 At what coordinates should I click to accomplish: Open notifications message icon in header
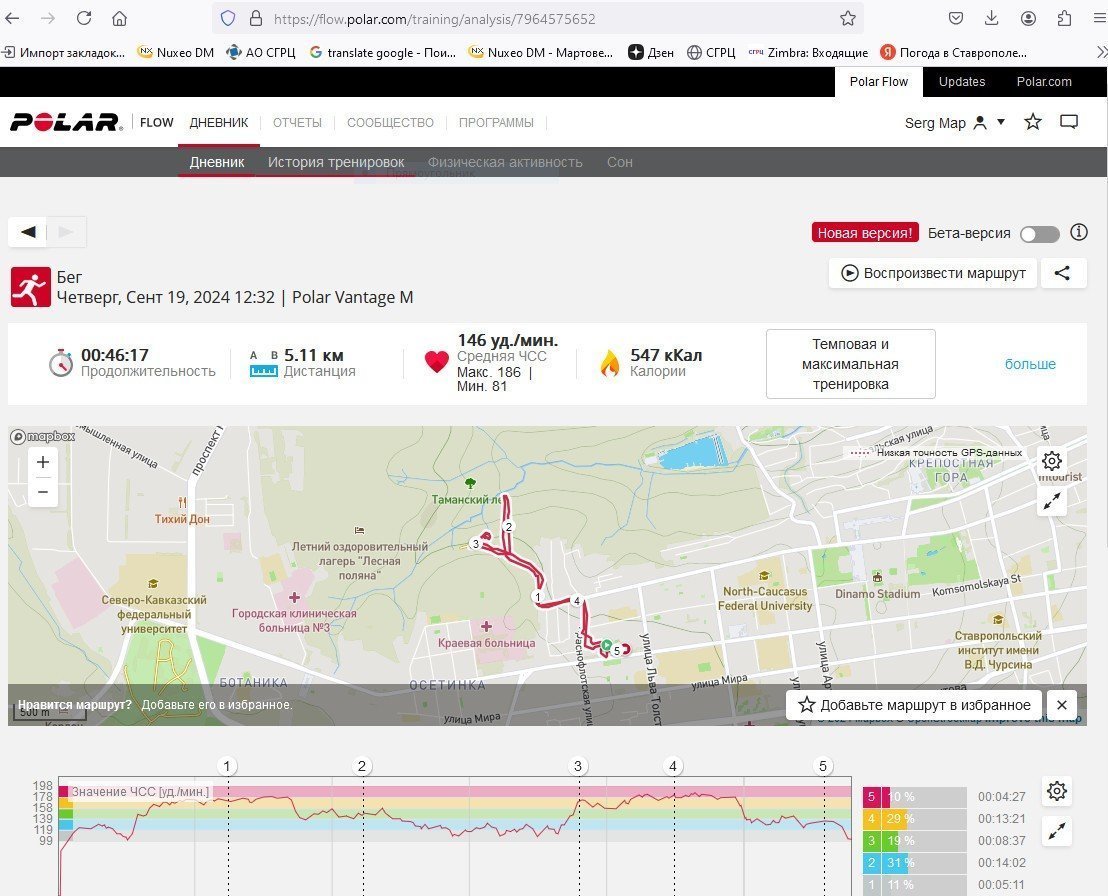tap(1068, 122)
